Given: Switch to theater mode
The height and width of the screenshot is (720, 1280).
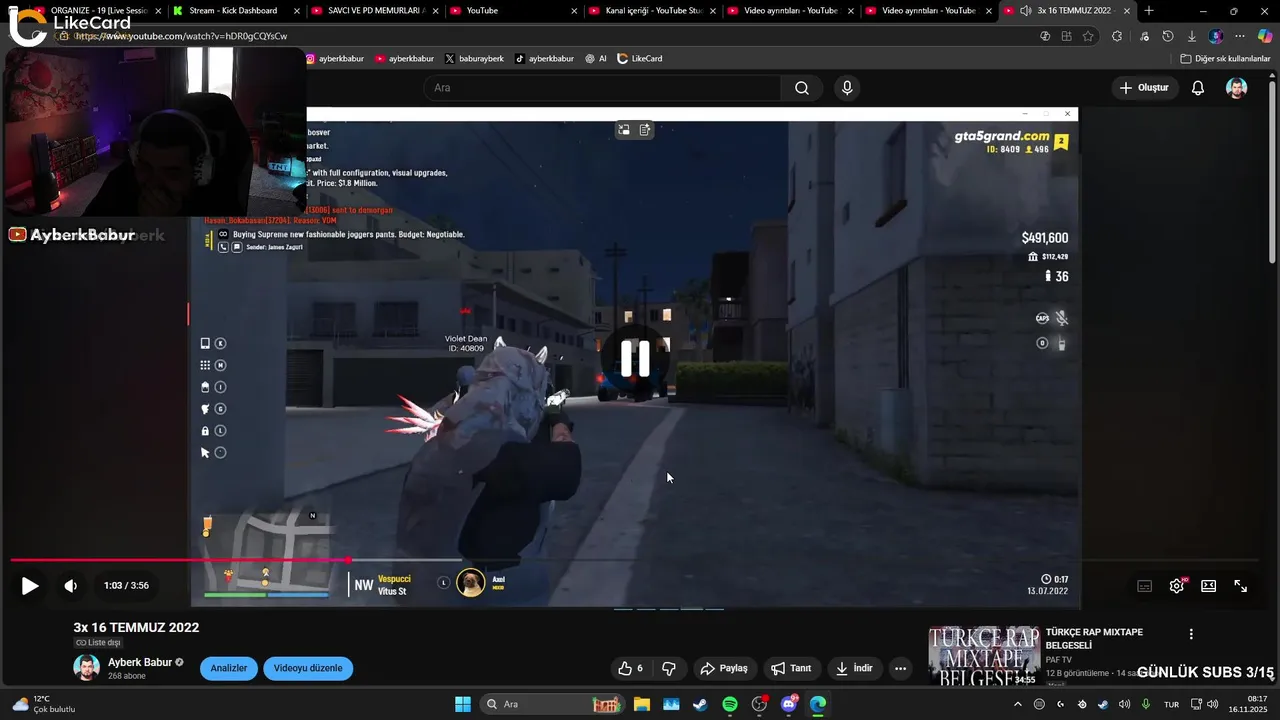Looking at the screenshot, I should (1208, 586).
